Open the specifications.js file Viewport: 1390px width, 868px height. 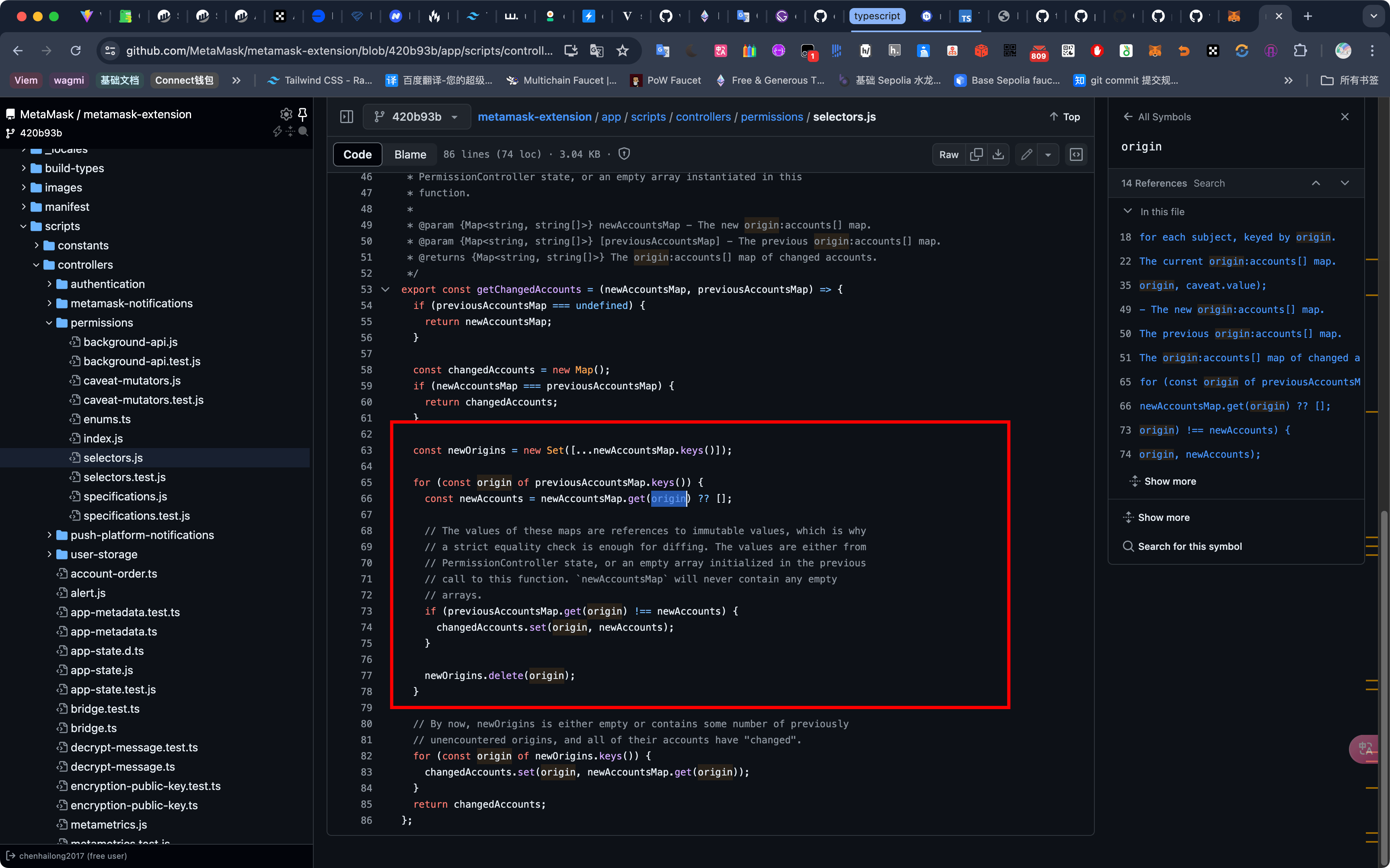click(x=125, y=497)
